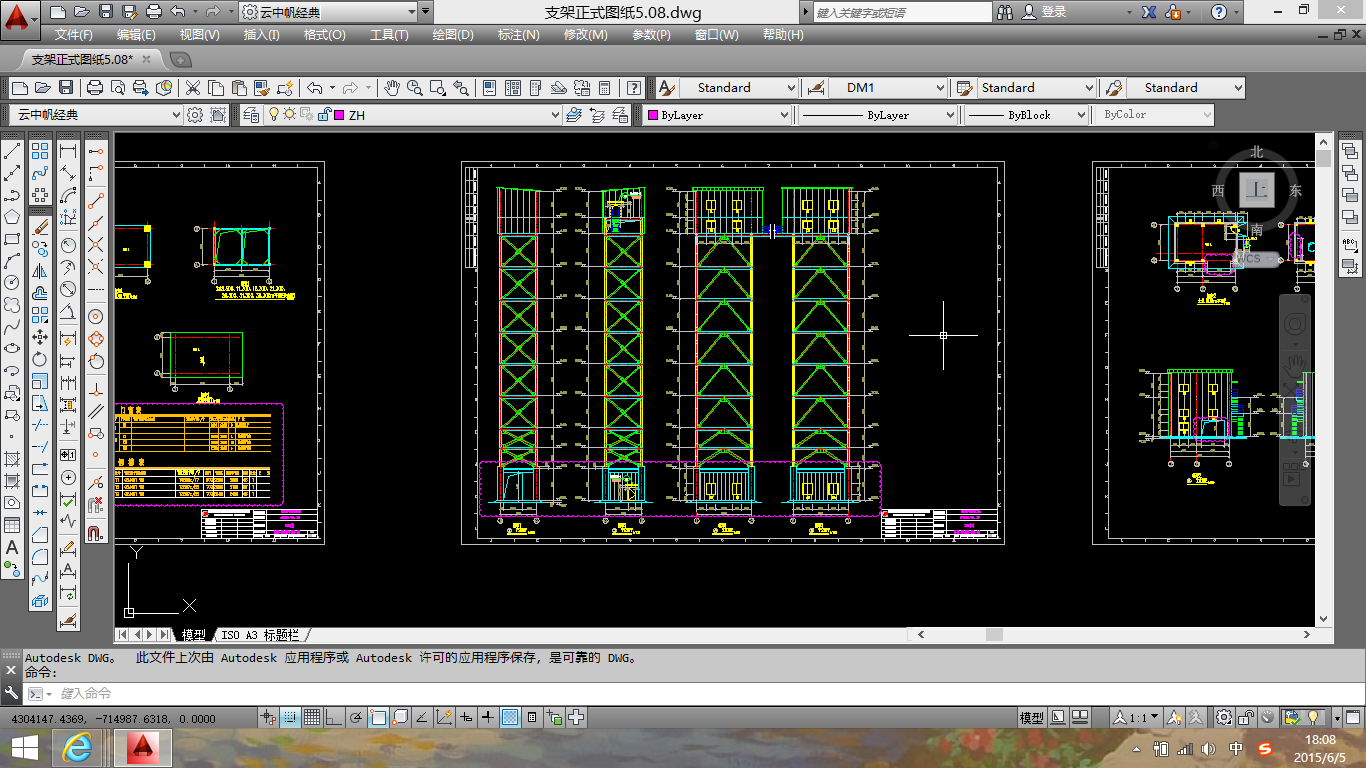Click the Plot printer icon
This screenshot has width=1366, height=768.
[x=95, y=88]
